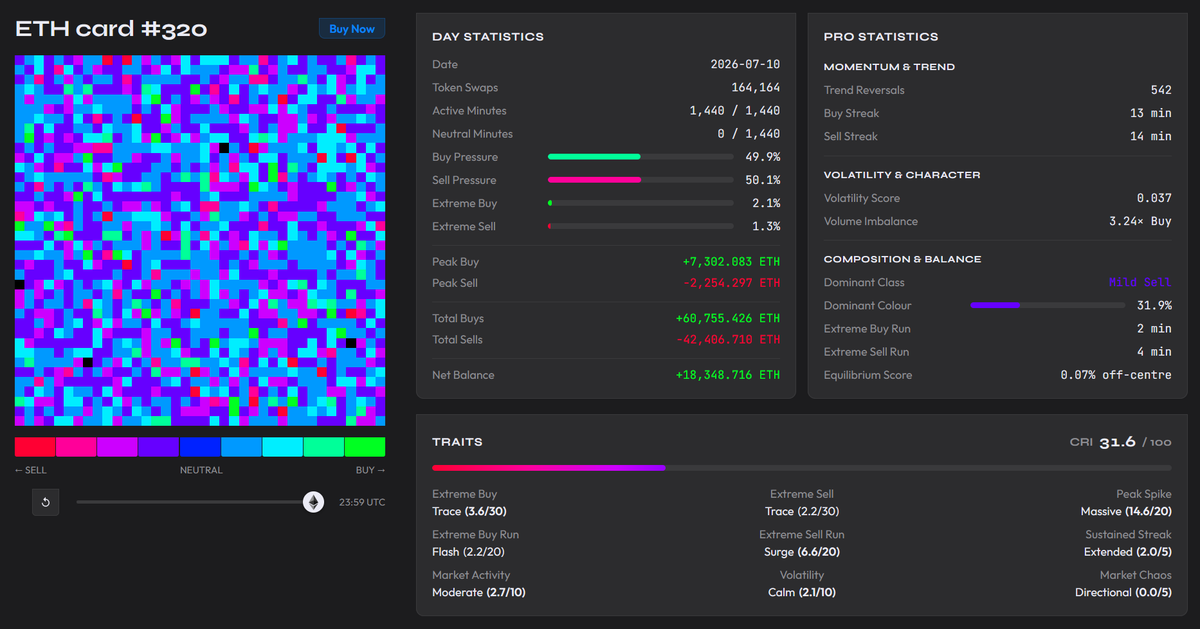This screenshot has height=629, width=1200.
Task: Click the Buy Now button
Action: coord(352,29)
